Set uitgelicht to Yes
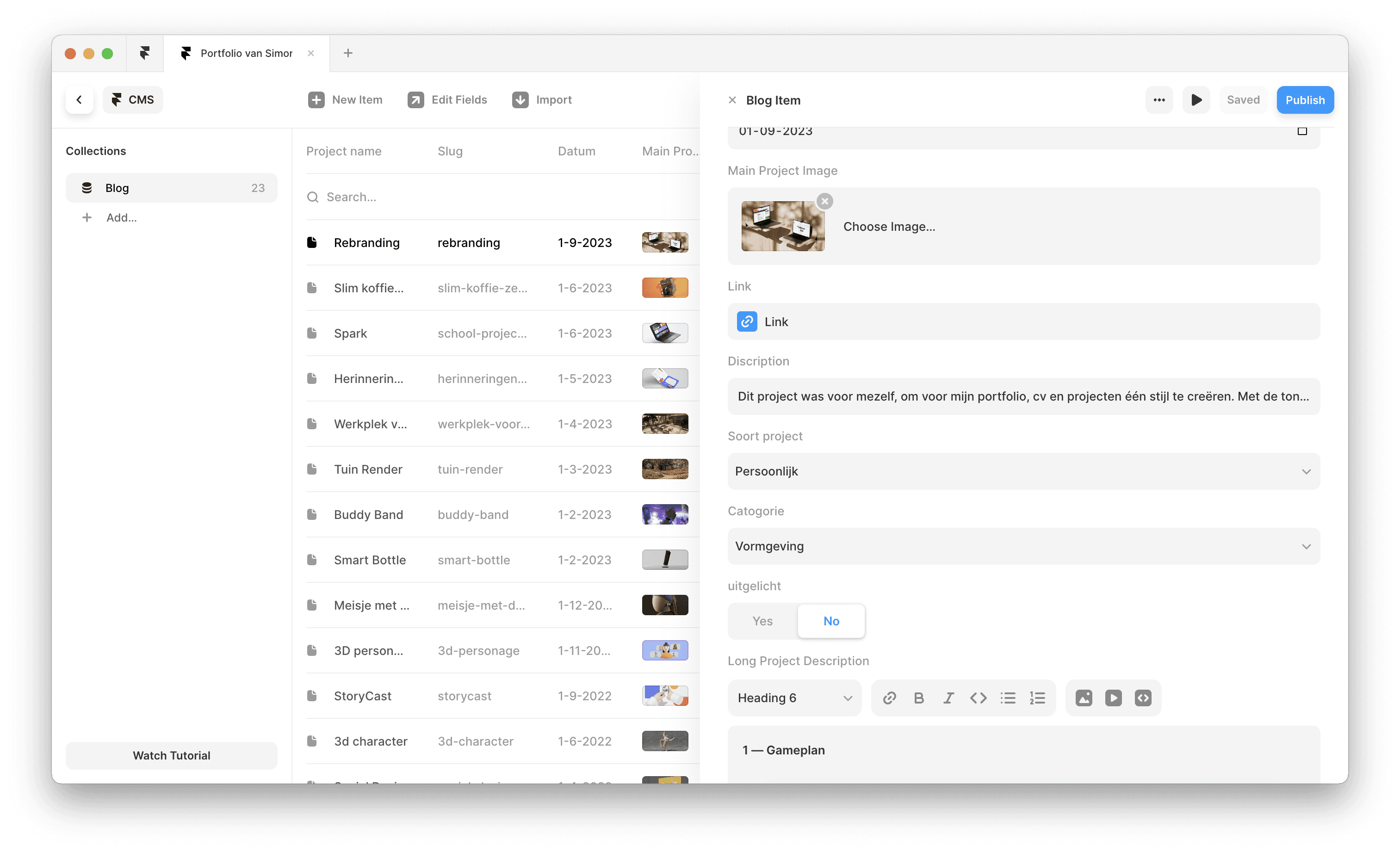 [x=762, y=621]
